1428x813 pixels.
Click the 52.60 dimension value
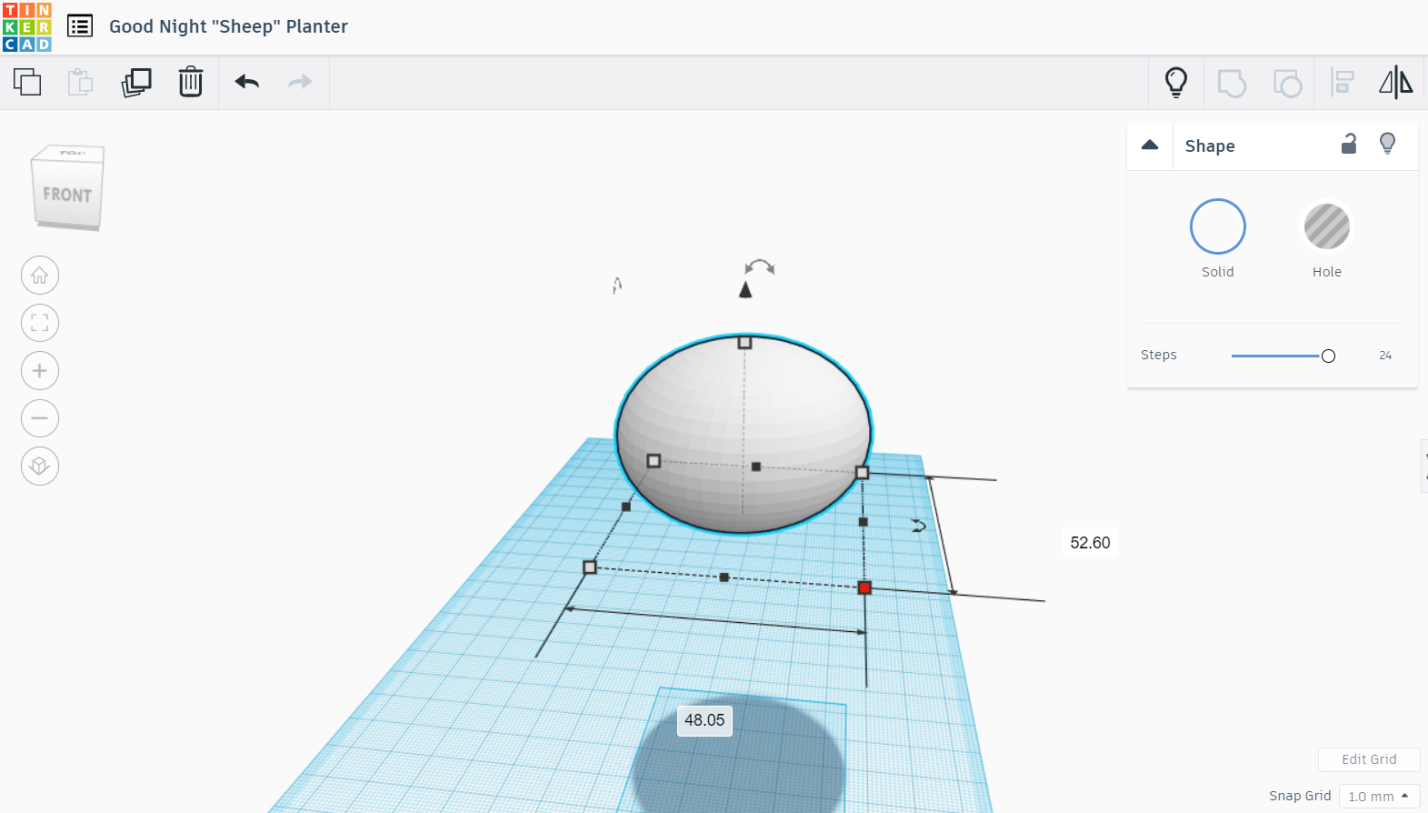(x=1090, y=543)
